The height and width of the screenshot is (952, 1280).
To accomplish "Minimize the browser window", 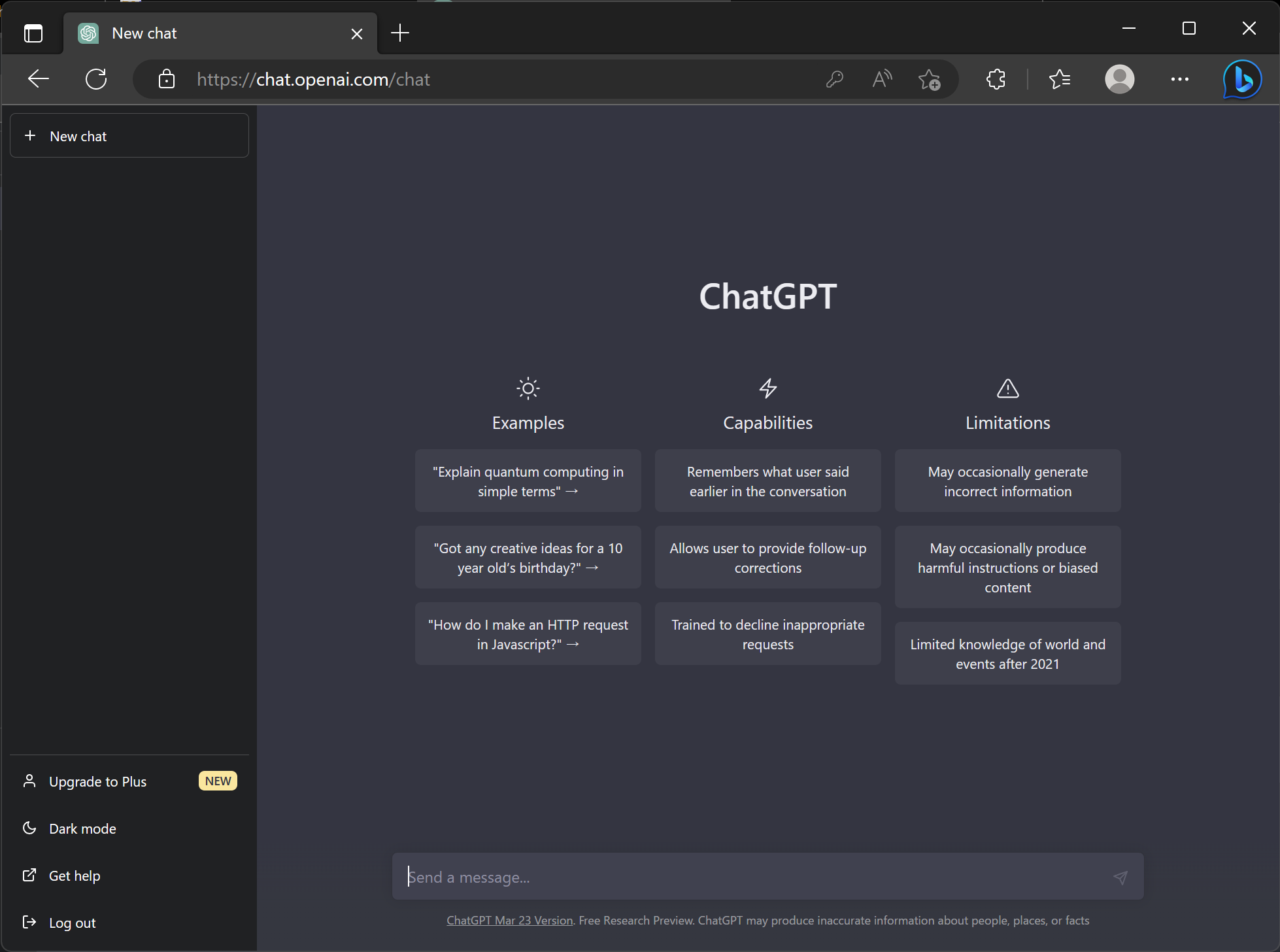I will tap(1129, 28).
